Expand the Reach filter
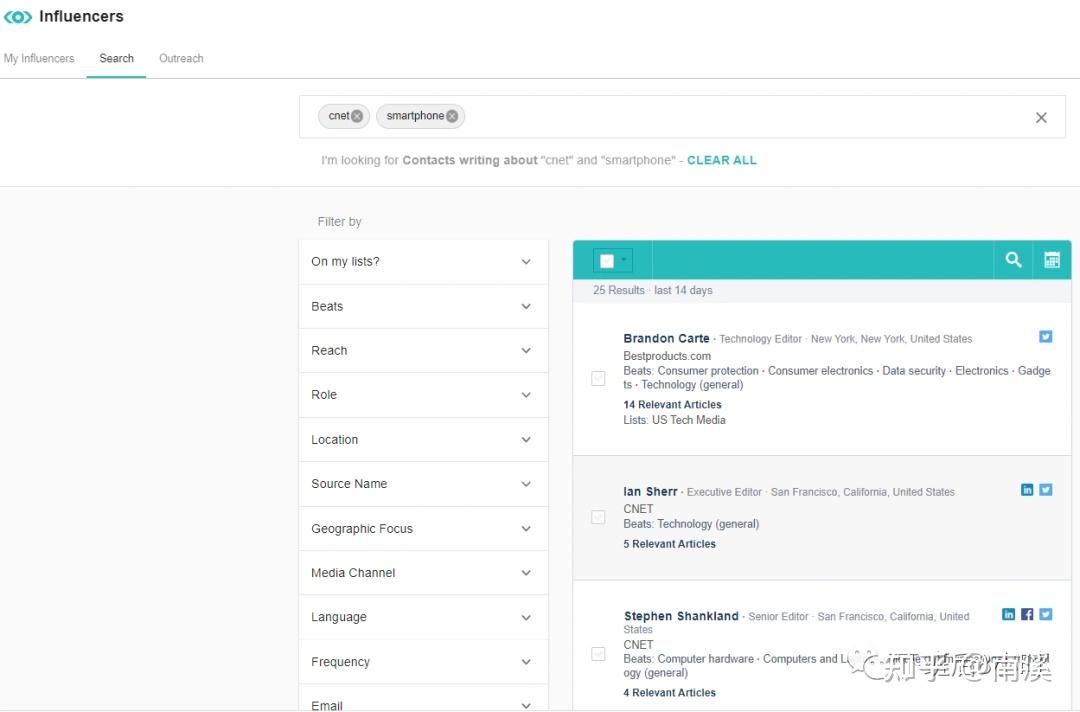Screen dimensions: 1080x712 [423, 350]
